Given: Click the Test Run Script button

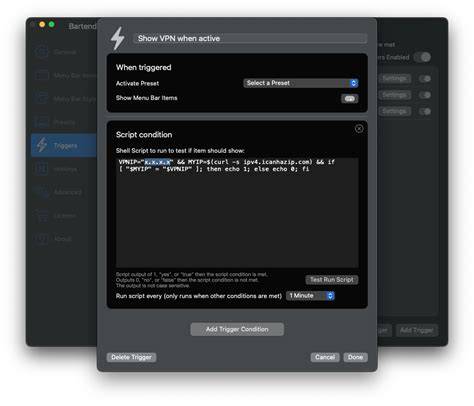Looking at the screenshot, I should click(332, 280).
